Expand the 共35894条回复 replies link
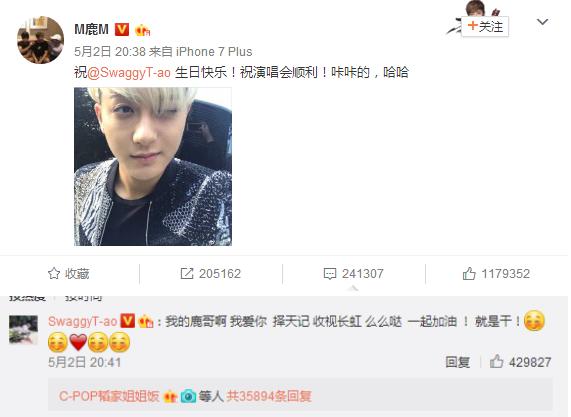571x417 pixels. click(x=269, y=396)
